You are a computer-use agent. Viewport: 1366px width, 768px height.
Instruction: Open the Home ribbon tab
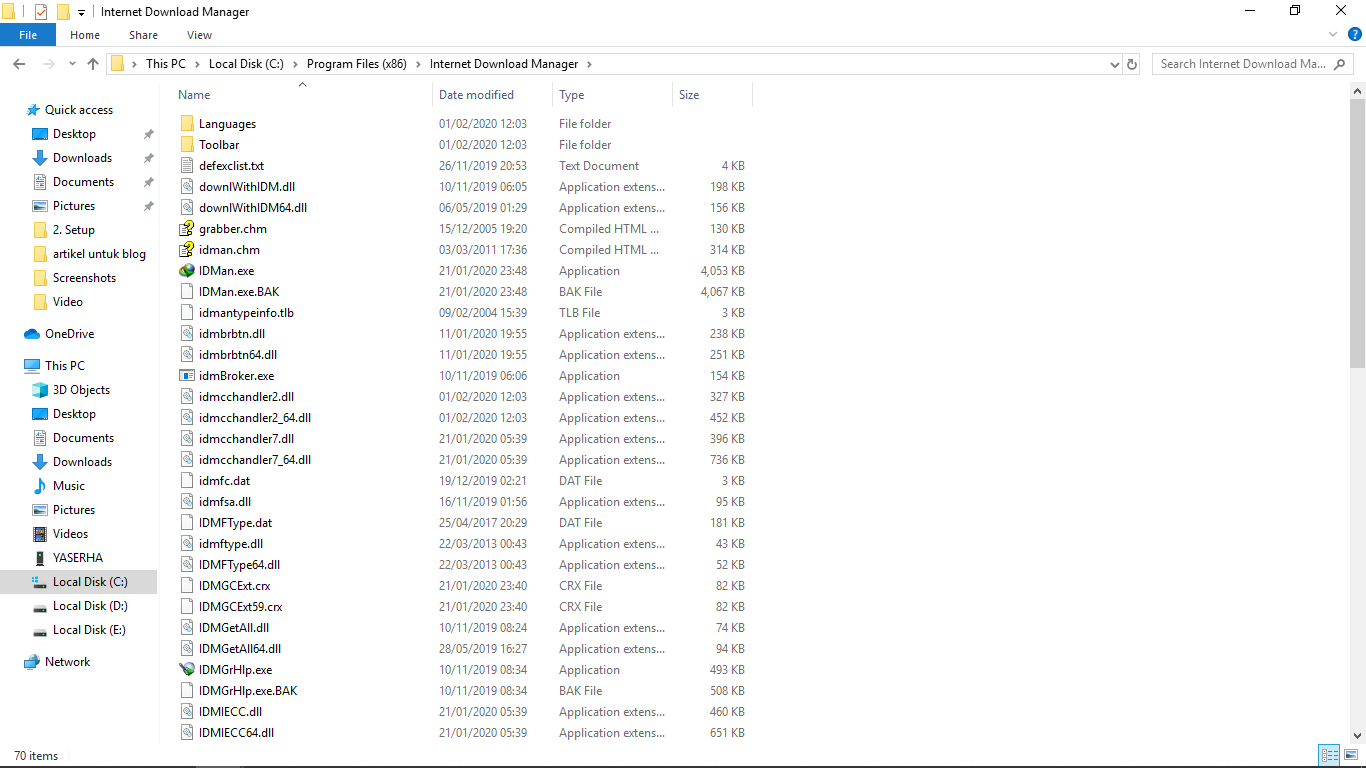coord(85,35)
